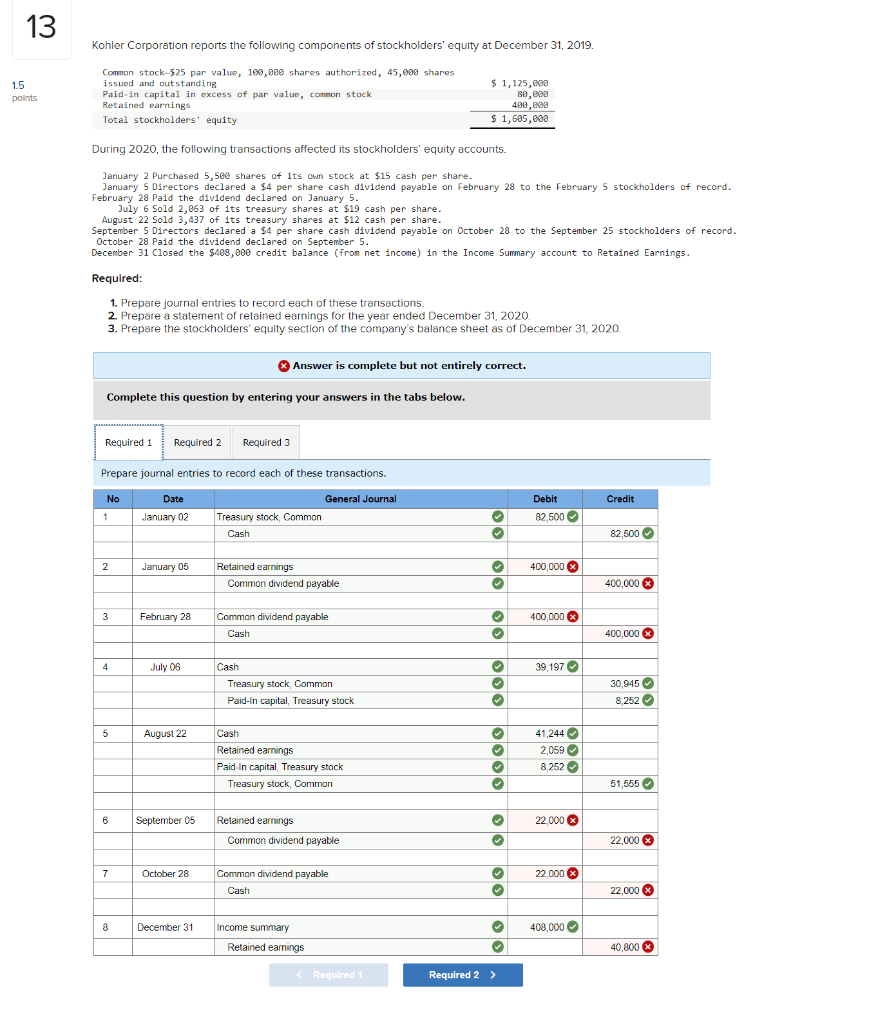Click the General Journal column header
The width and height of the screenshot is (878, 1024).
(361, 499)
